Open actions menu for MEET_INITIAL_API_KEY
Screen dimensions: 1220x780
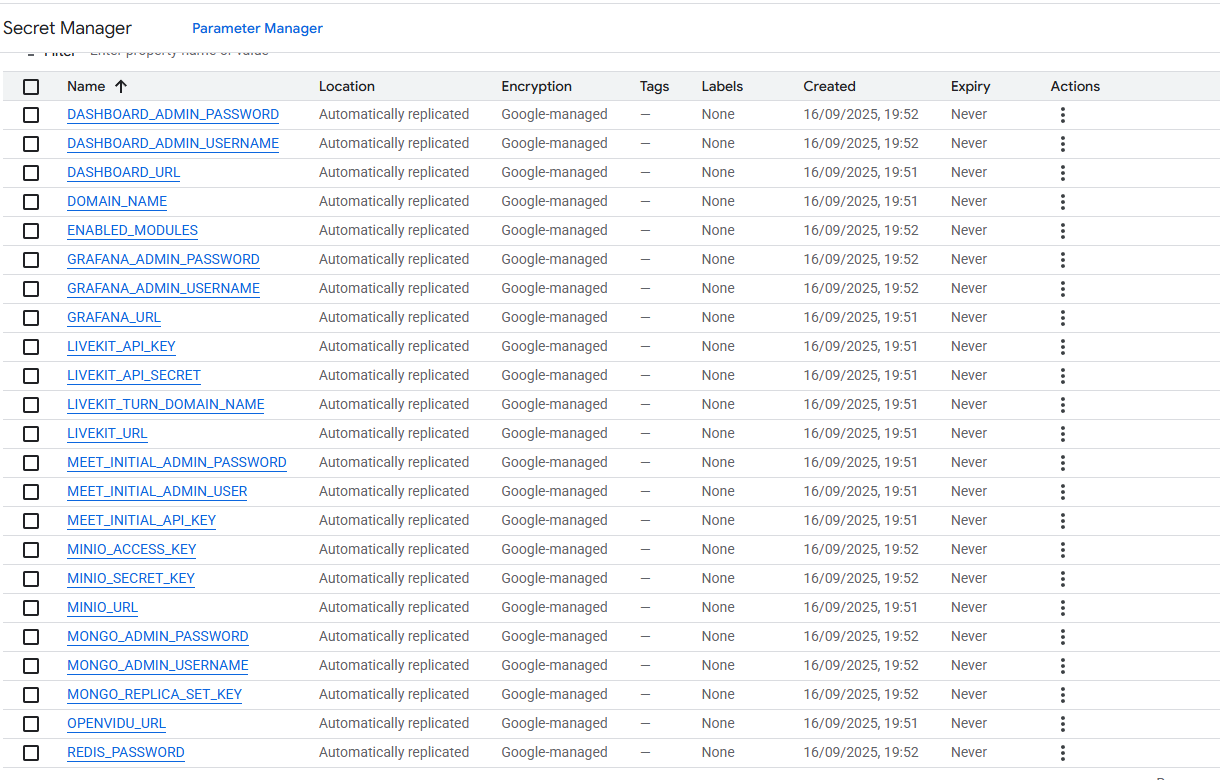coord(1062,521)
